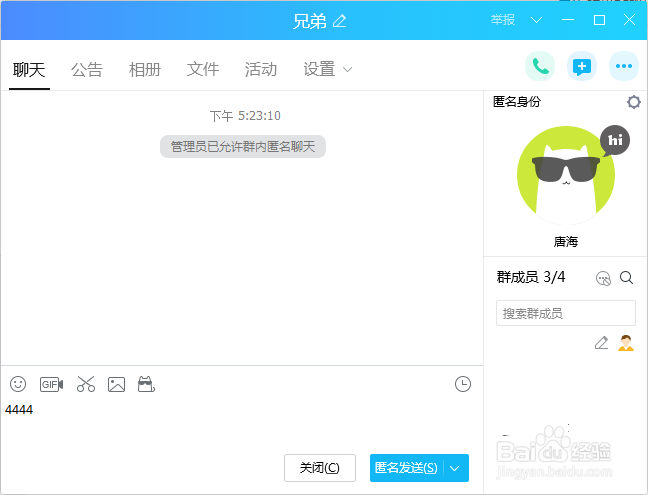The height and width of the screenshot is (495, 648).
Task: Click the 管理员已允许群内匿名聊天 system notice
Action: [243, 147]
